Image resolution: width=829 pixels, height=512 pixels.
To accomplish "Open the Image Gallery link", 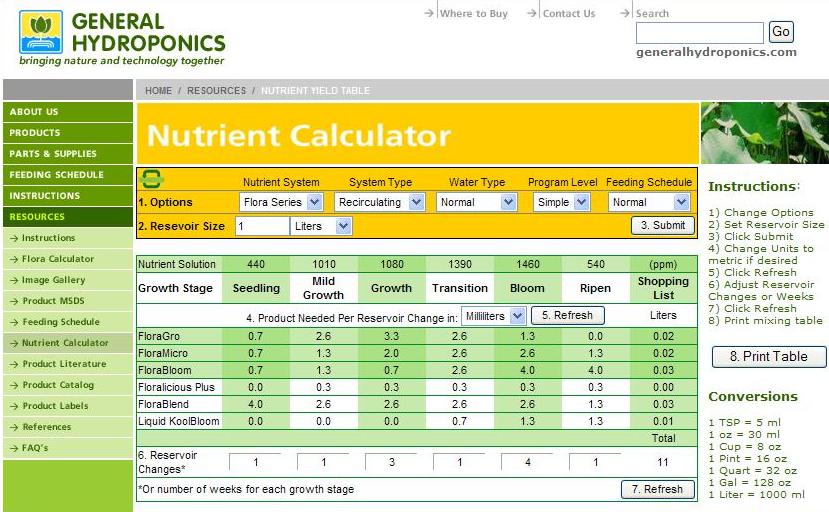I will coord(53,280).
